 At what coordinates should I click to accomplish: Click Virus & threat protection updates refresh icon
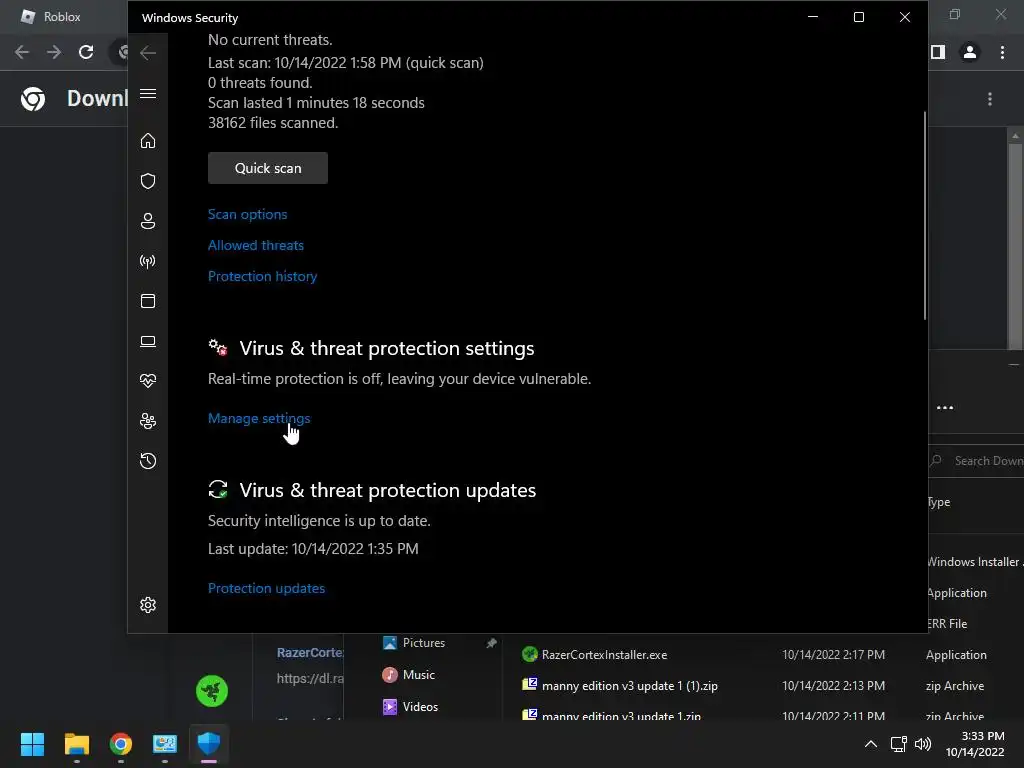(217, 489)
